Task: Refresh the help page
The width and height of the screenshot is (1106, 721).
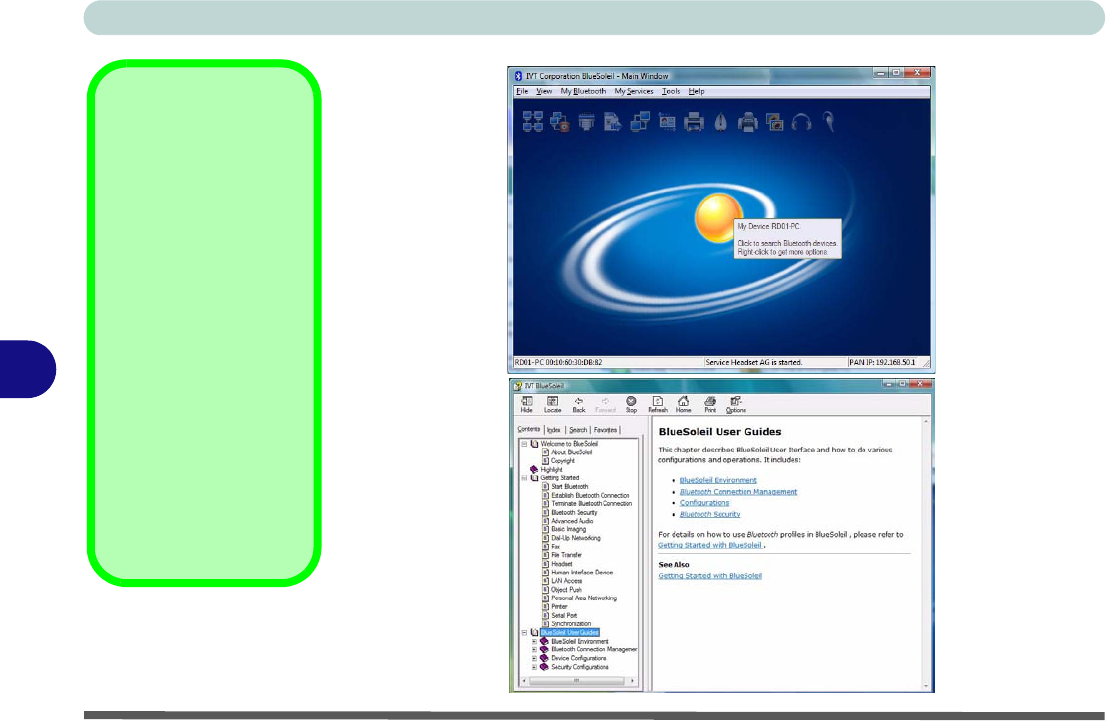Action: [657, 404]
